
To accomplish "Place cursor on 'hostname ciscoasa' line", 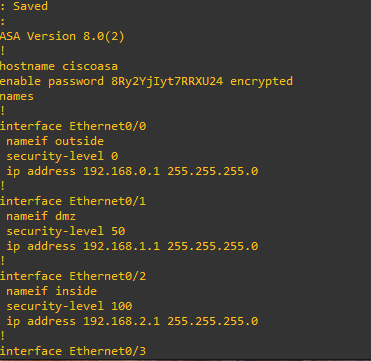I will (59, 66).
